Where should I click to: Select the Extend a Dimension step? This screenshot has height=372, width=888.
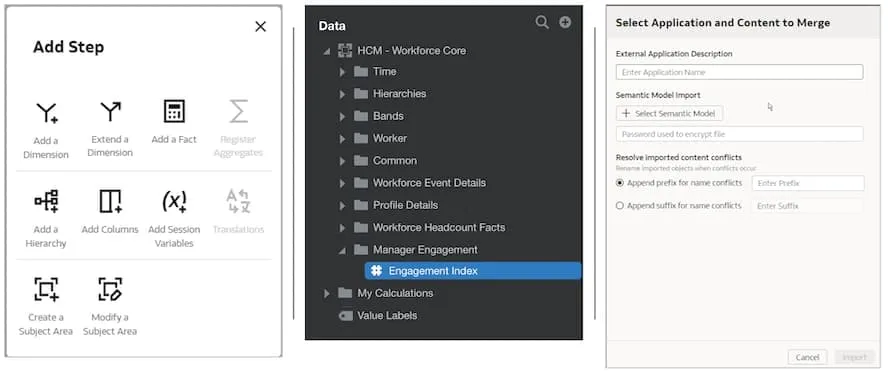pyautogui.click(x=110, y=112)
